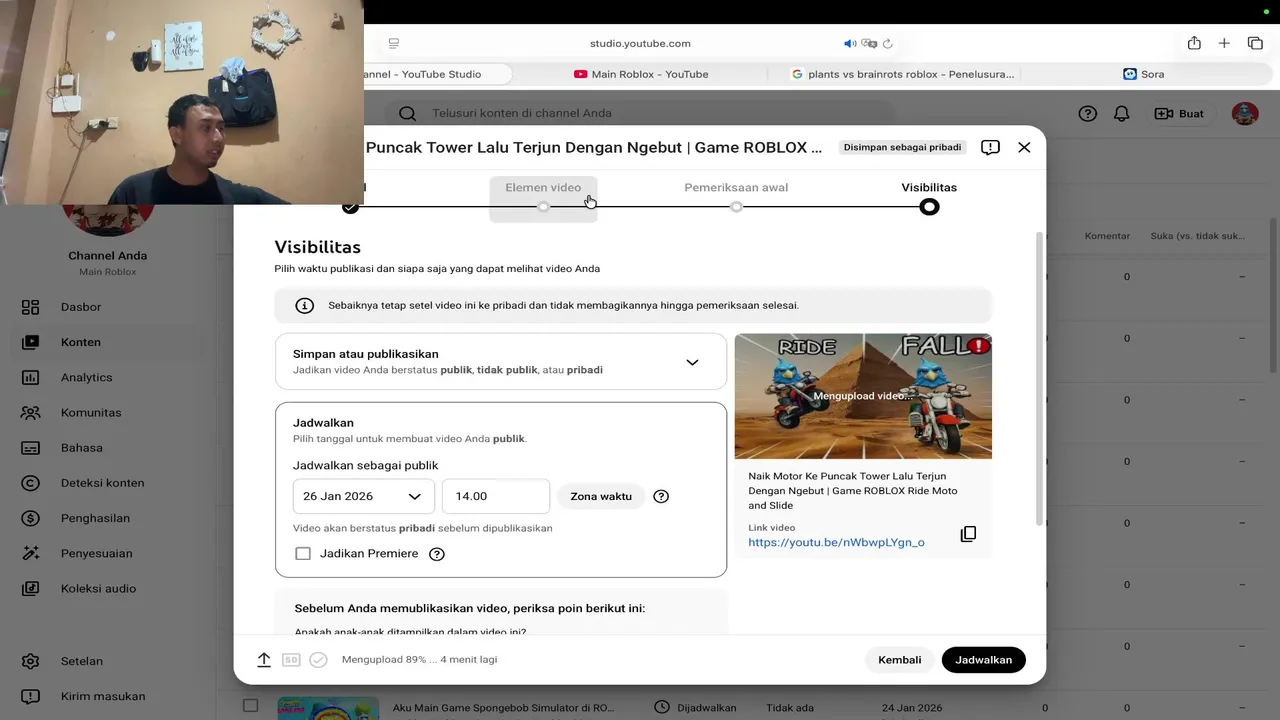Open the 26 Jan 2026 date dropdown

pyautogui.click(x=364, y=496)
